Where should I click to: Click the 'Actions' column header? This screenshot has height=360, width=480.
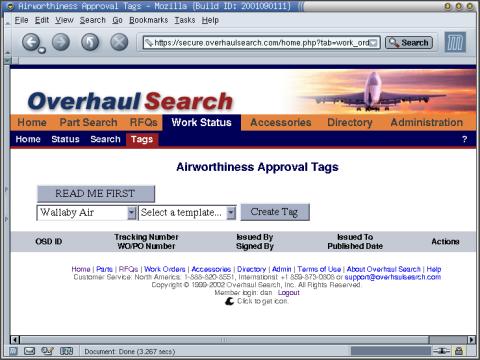tap(445, 241)
